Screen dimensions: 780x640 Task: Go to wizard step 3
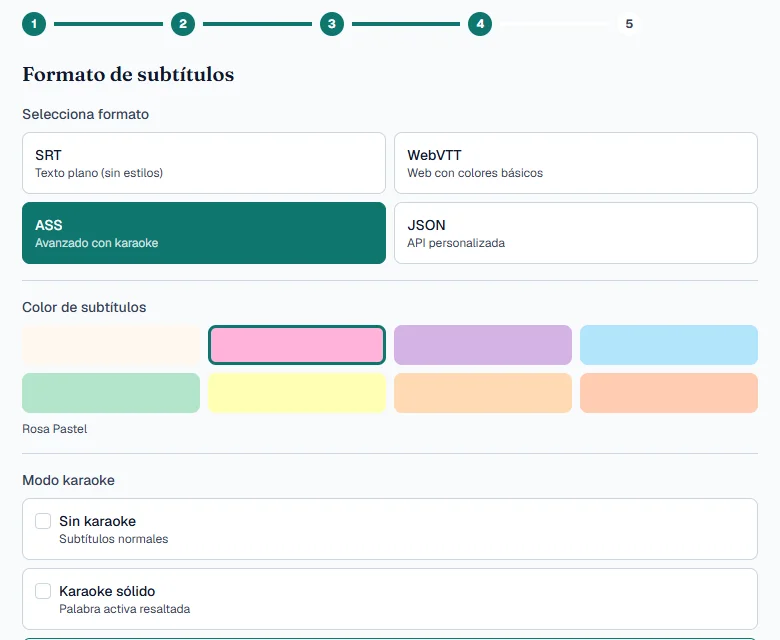point(332,24)
